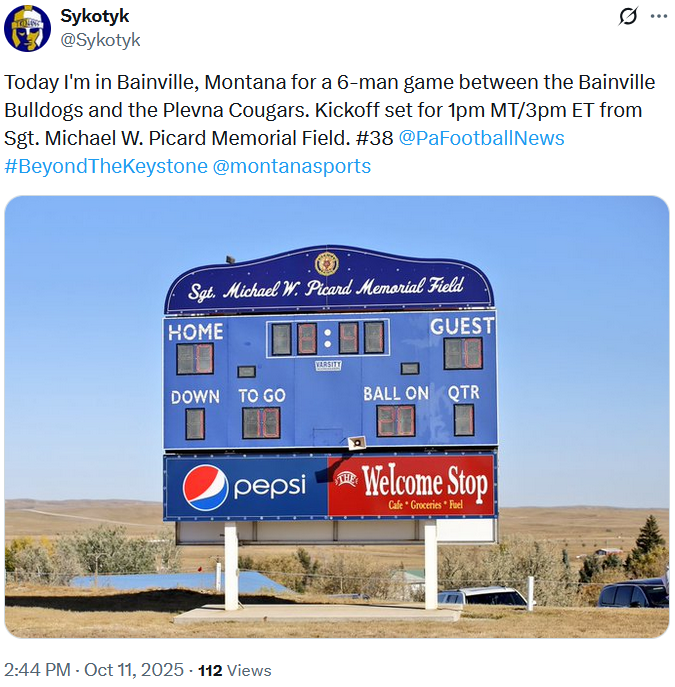Image resolution: width=675 pixels, height=687 pixels.
Task: Click the Pepsi globe logo in photo
Action: [206, 487]
